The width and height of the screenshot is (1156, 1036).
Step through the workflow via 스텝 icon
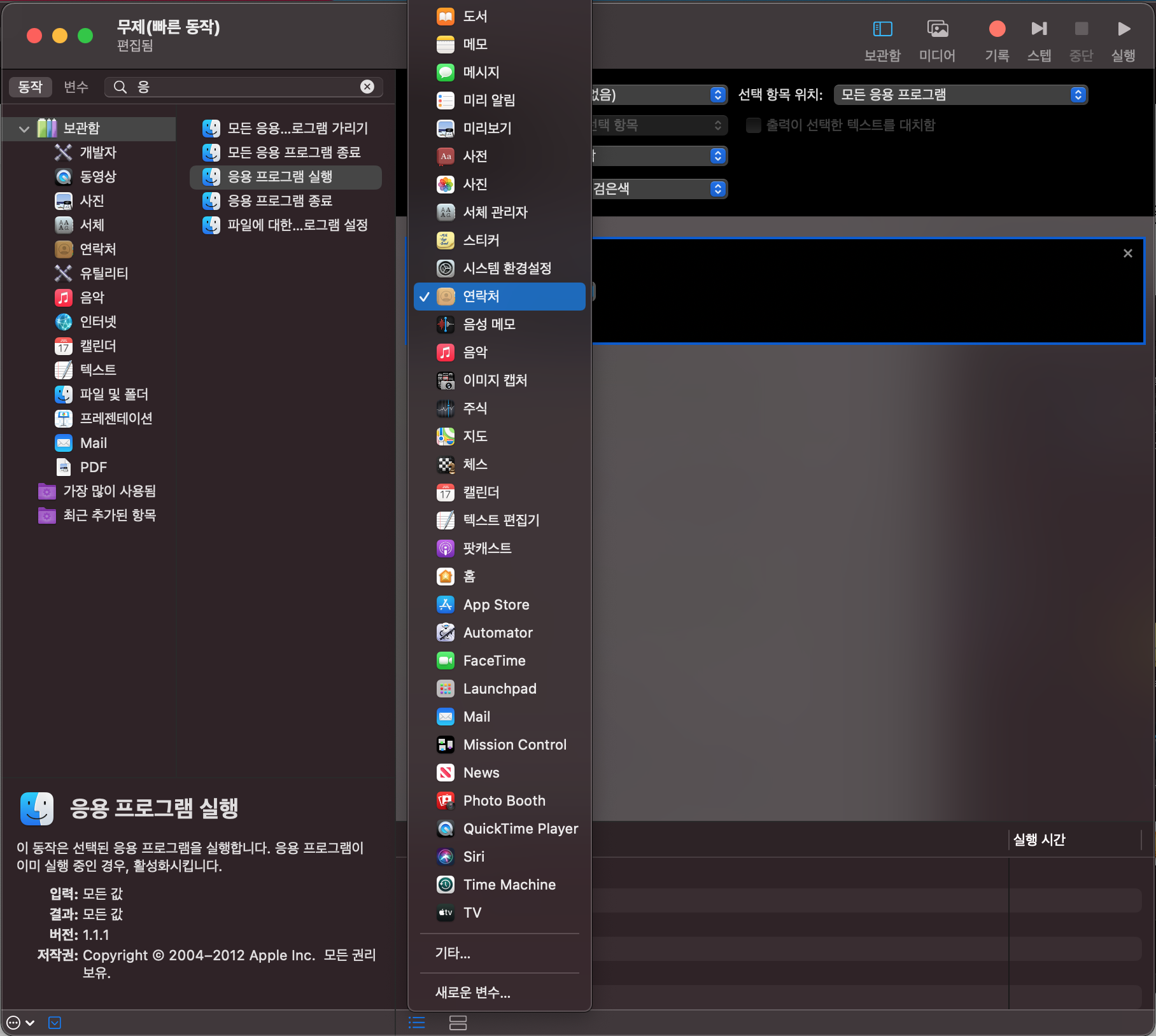1039,29
